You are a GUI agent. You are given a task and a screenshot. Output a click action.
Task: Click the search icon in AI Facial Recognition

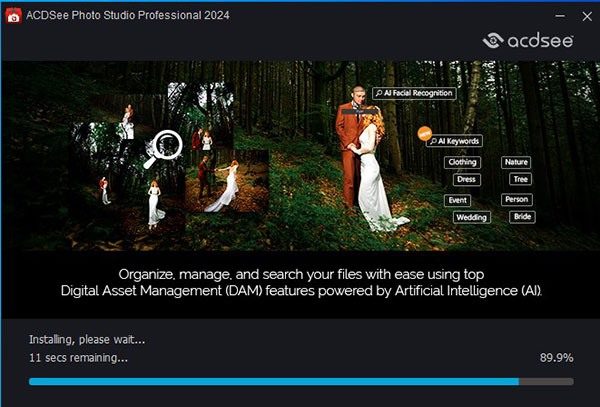tap(380, 93)
